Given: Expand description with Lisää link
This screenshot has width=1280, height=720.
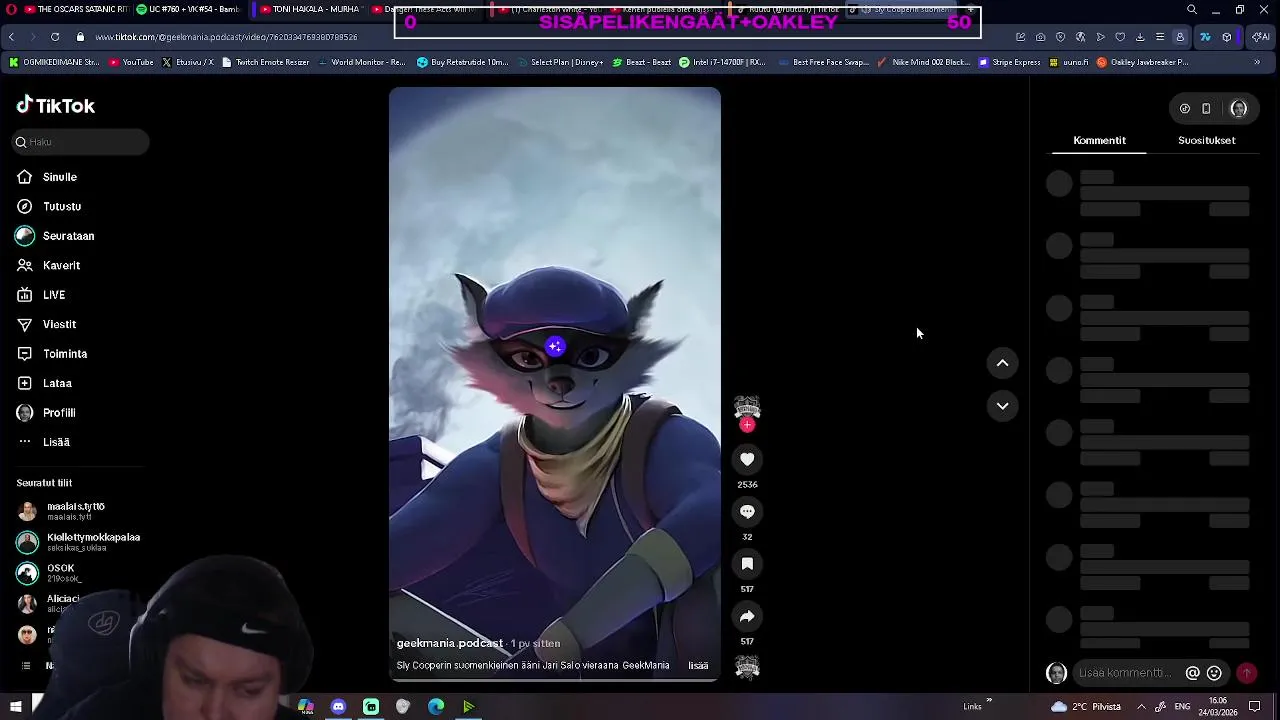Looking at the screenshot, I should [x=698, y=666].
